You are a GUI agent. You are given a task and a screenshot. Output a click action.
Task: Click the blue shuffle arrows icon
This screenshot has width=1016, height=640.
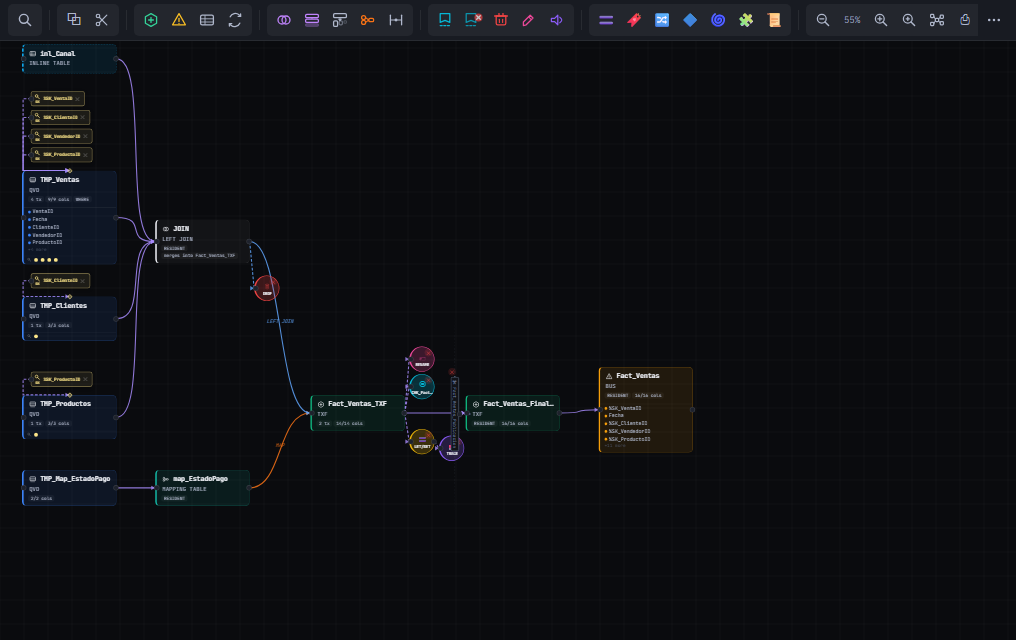click(x=662, y=20)
